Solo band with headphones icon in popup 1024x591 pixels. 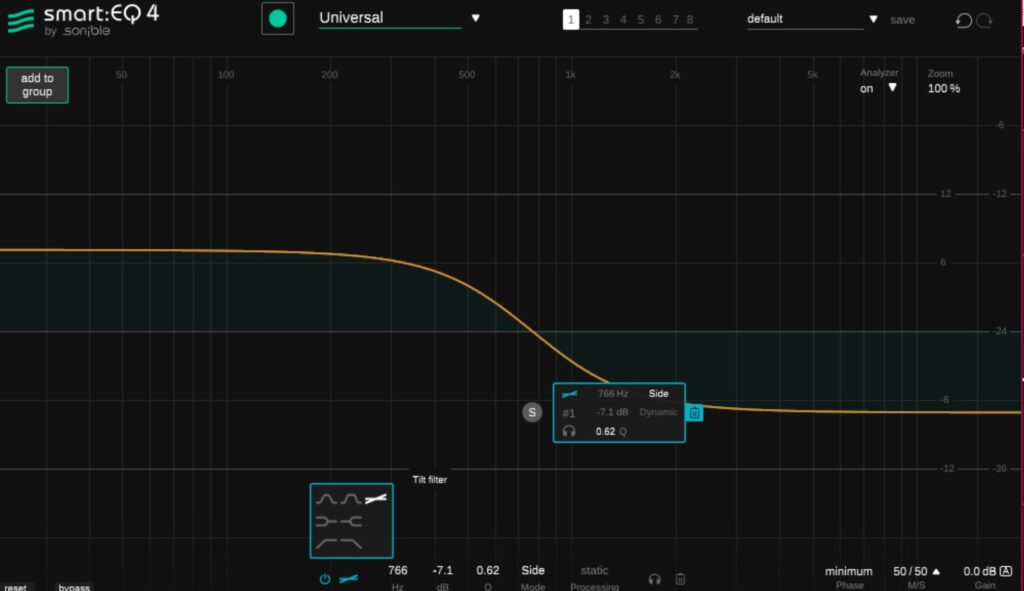point(569,431)
